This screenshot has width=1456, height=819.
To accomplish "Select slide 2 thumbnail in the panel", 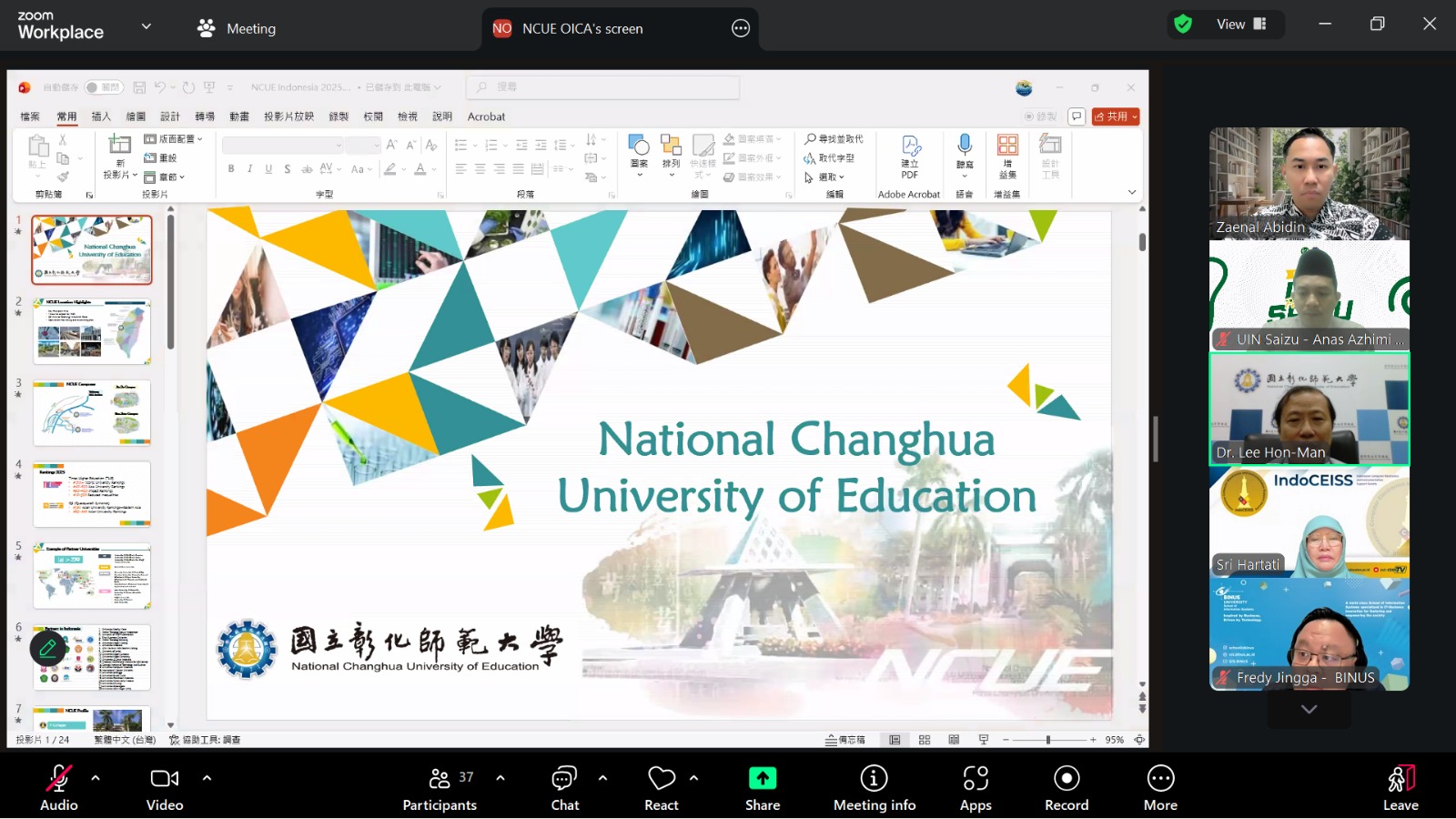I will (92, 331).
